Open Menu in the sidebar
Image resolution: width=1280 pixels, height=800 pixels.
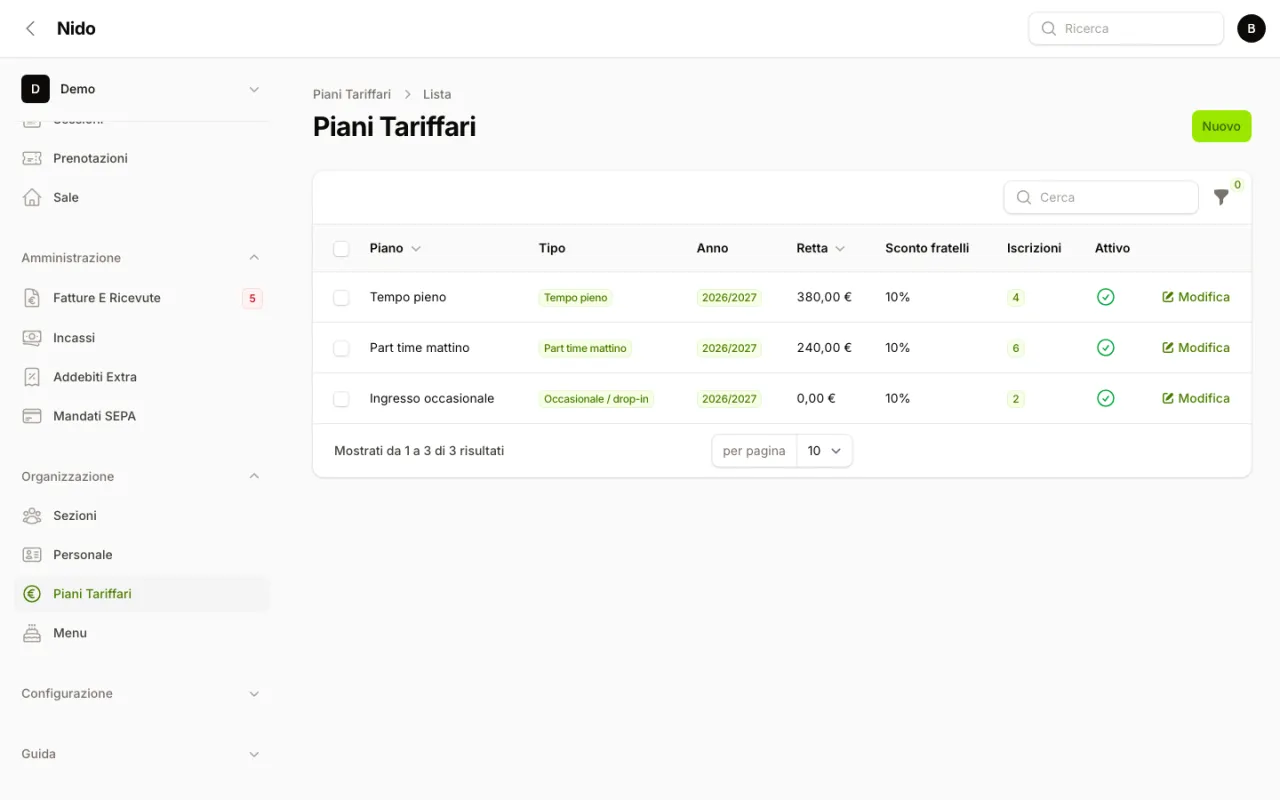pos(141,633)
